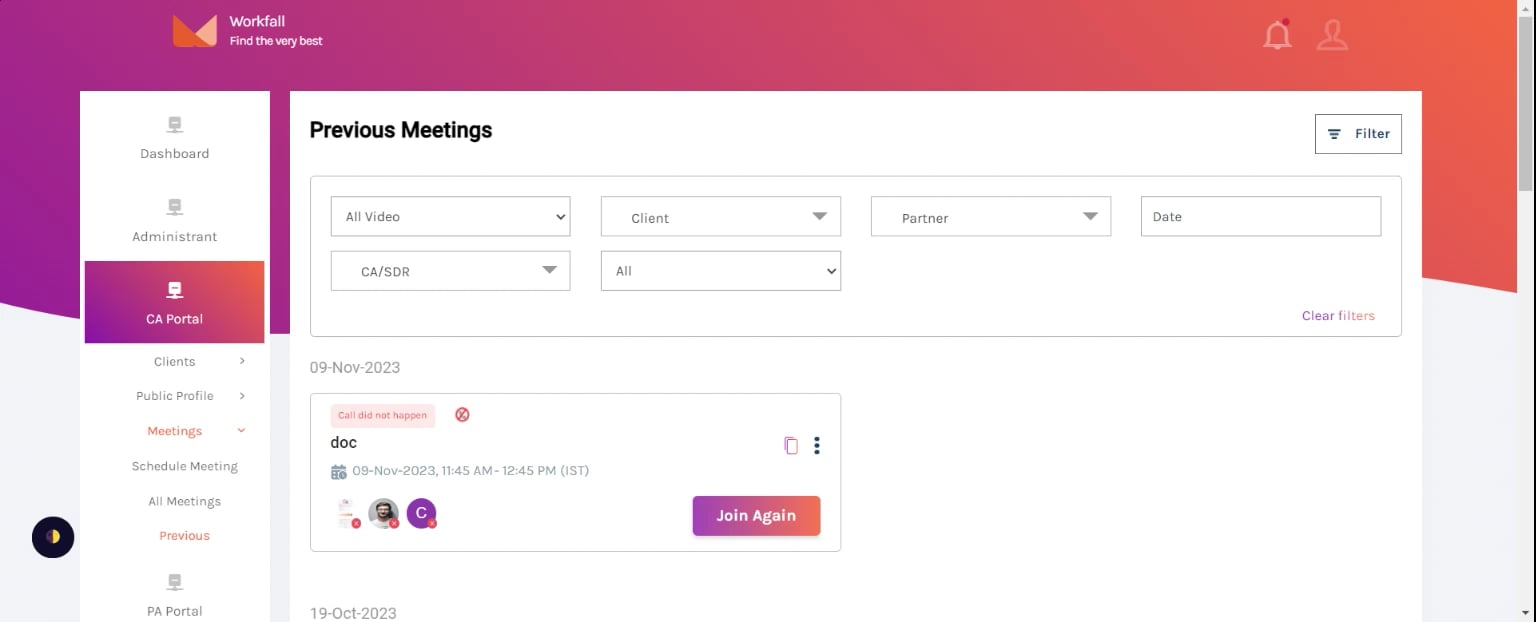Screen dimensions: 1536x622
Task: Click the Clear filters link
Action: point(1338,316)
